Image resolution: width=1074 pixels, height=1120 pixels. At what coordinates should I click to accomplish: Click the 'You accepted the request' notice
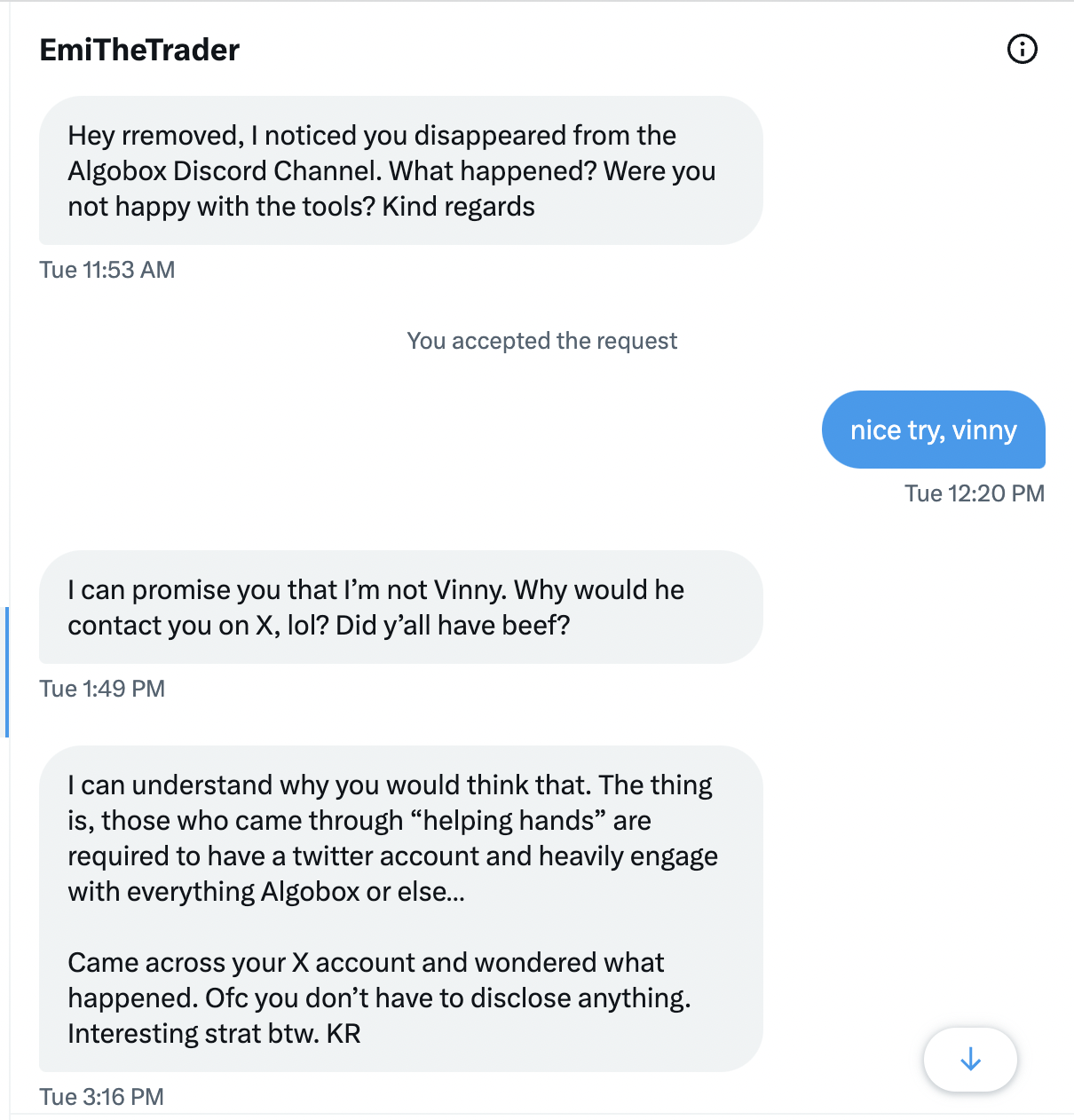(x=541, y=341)
